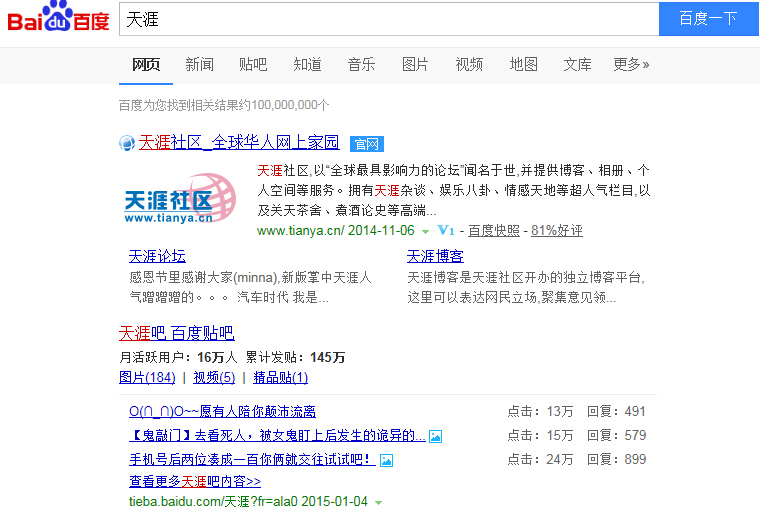Select the 地图 tab
Image resolution: width=760 pixels, height=523 pixels.
(x=523, y=65)
